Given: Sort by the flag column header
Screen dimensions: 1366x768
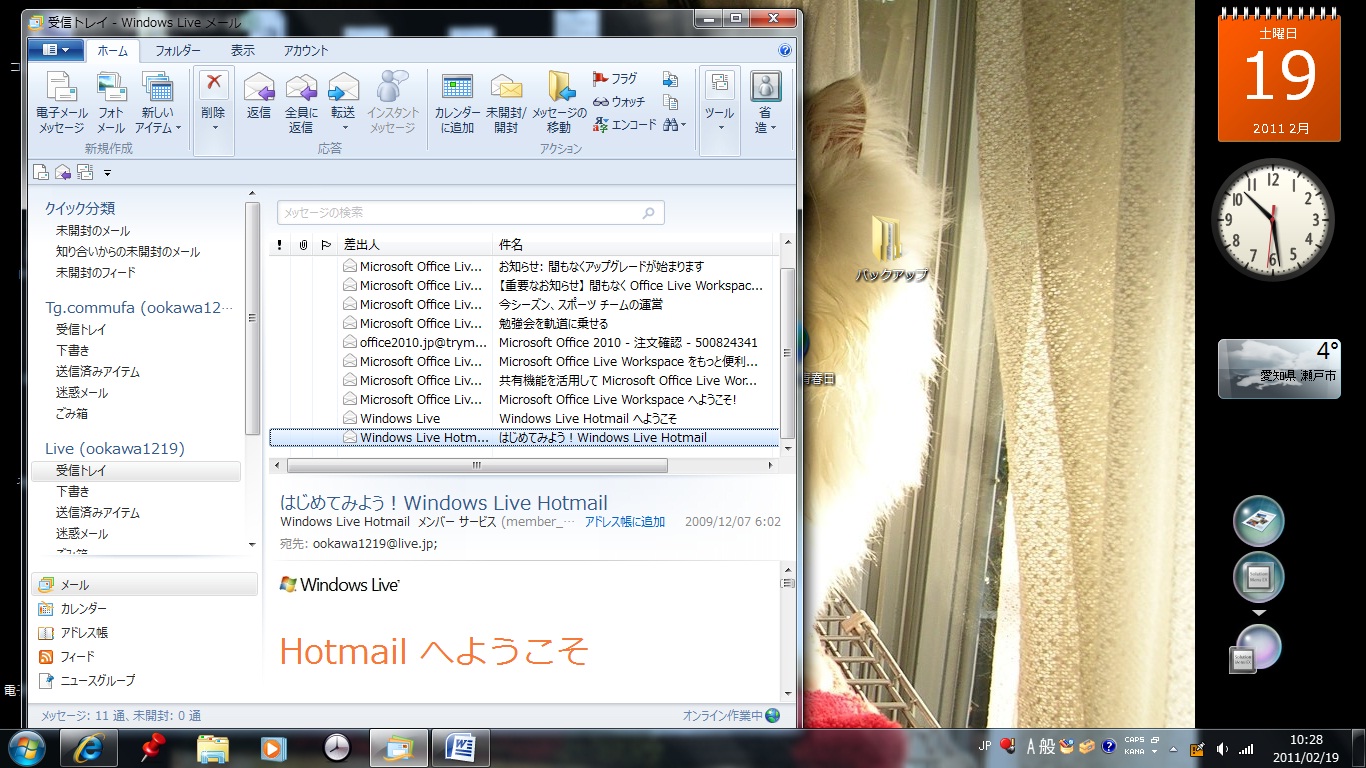Looking at the screenshot, I should click(x=326, y=244).
